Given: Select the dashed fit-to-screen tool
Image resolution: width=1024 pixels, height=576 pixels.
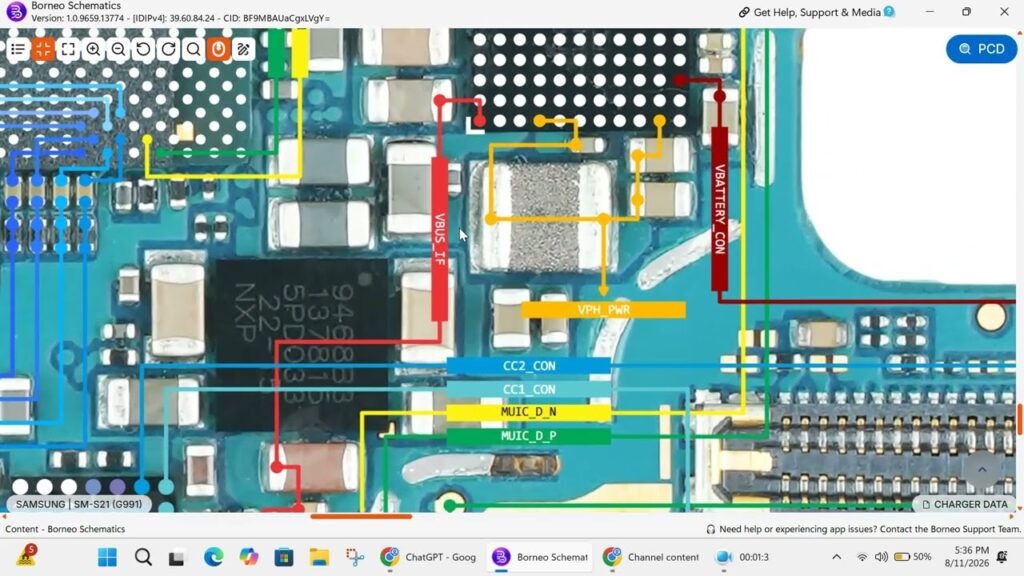Looking at the screenshot, I should (x=68, y=49).
